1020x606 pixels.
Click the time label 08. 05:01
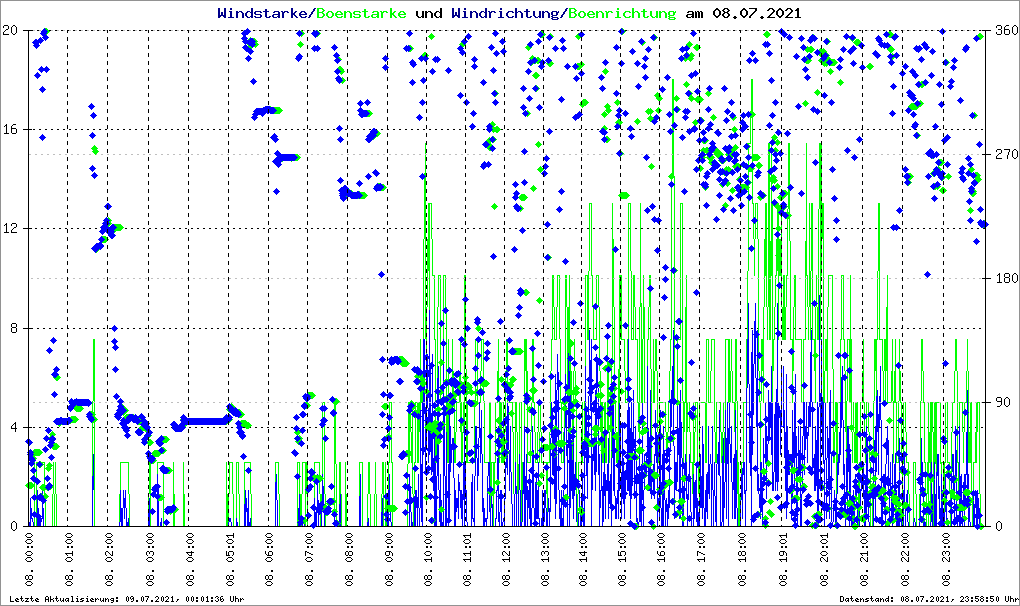[x=229, y=560]
